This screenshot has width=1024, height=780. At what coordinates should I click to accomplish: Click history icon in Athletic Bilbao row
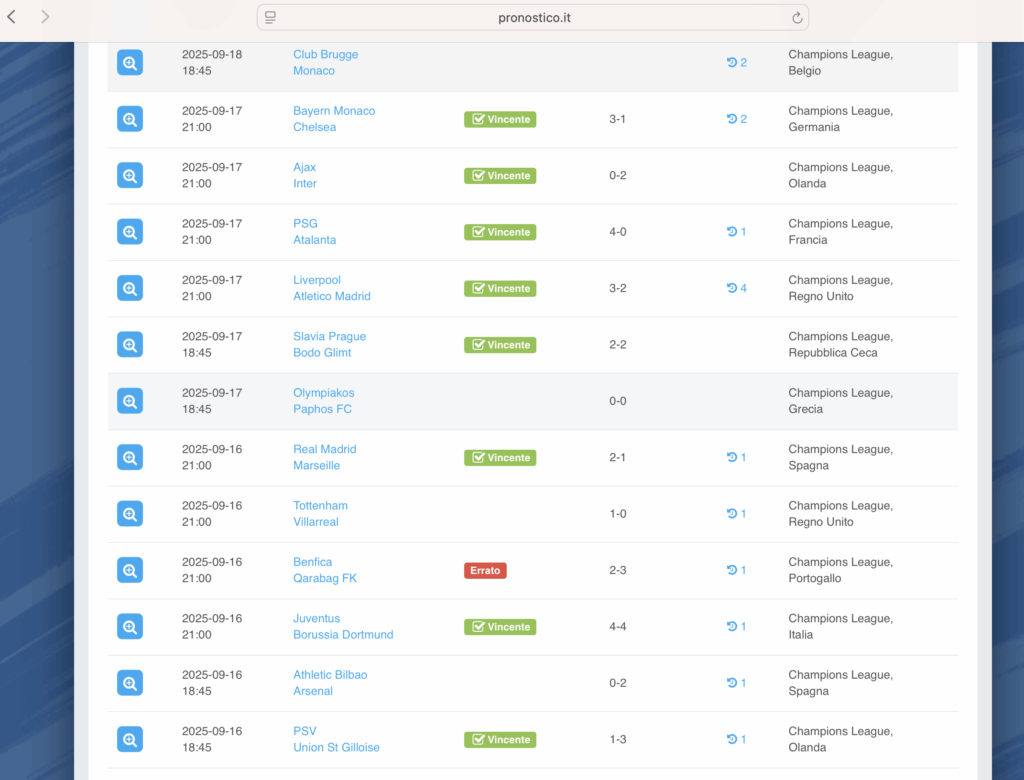click(x=732, y=683)
